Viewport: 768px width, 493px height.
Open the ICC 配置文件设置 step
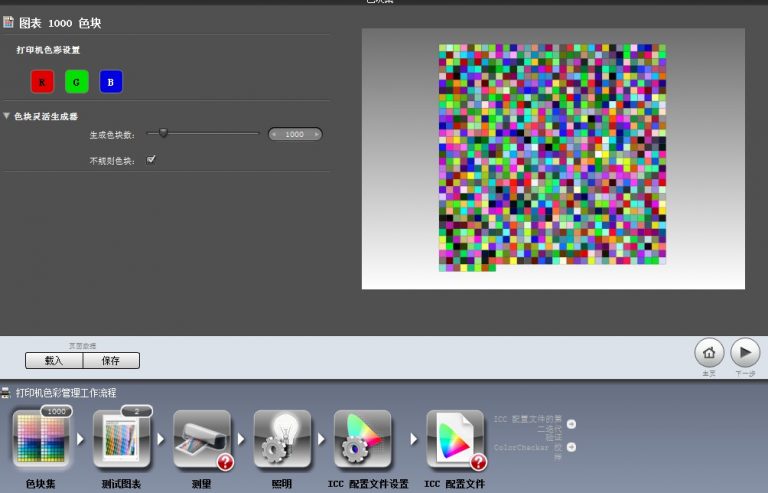click(x=362, y=441)
